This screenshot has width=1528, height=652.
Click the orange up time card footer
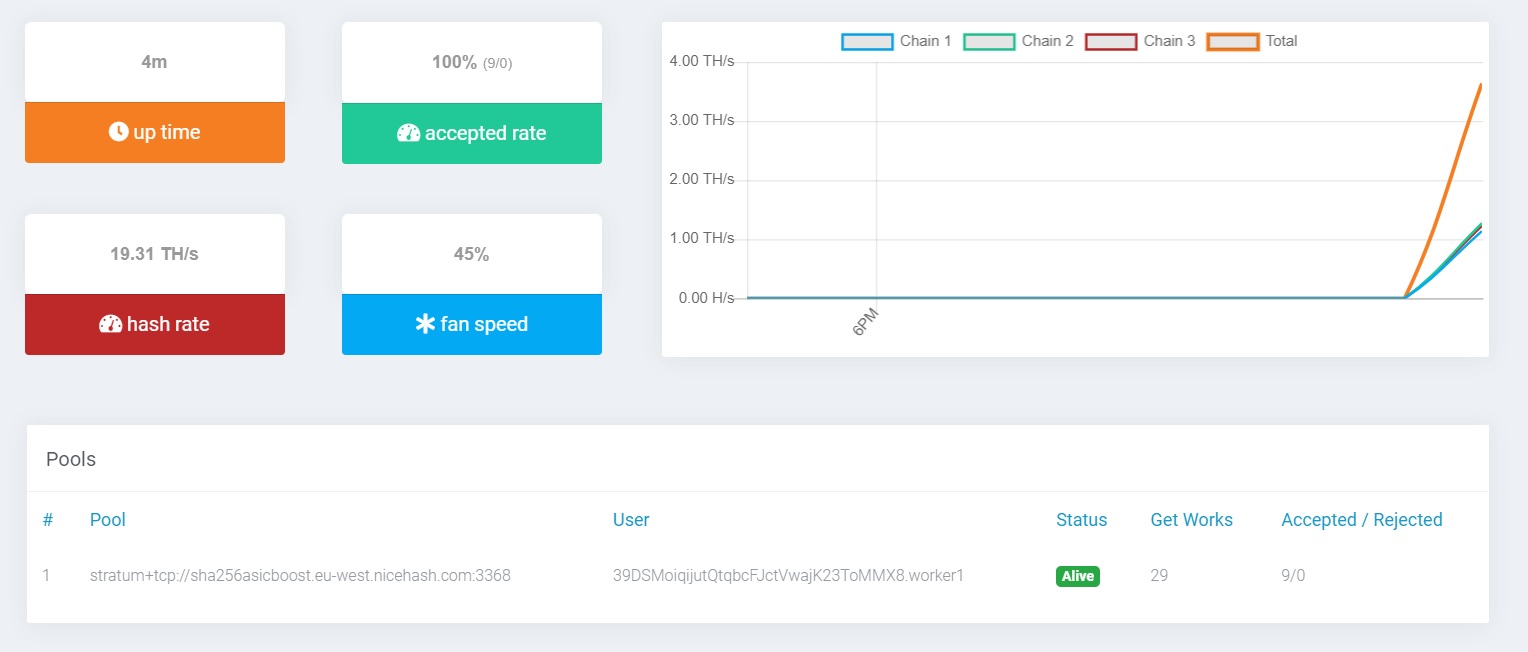[x=155, y=132]
